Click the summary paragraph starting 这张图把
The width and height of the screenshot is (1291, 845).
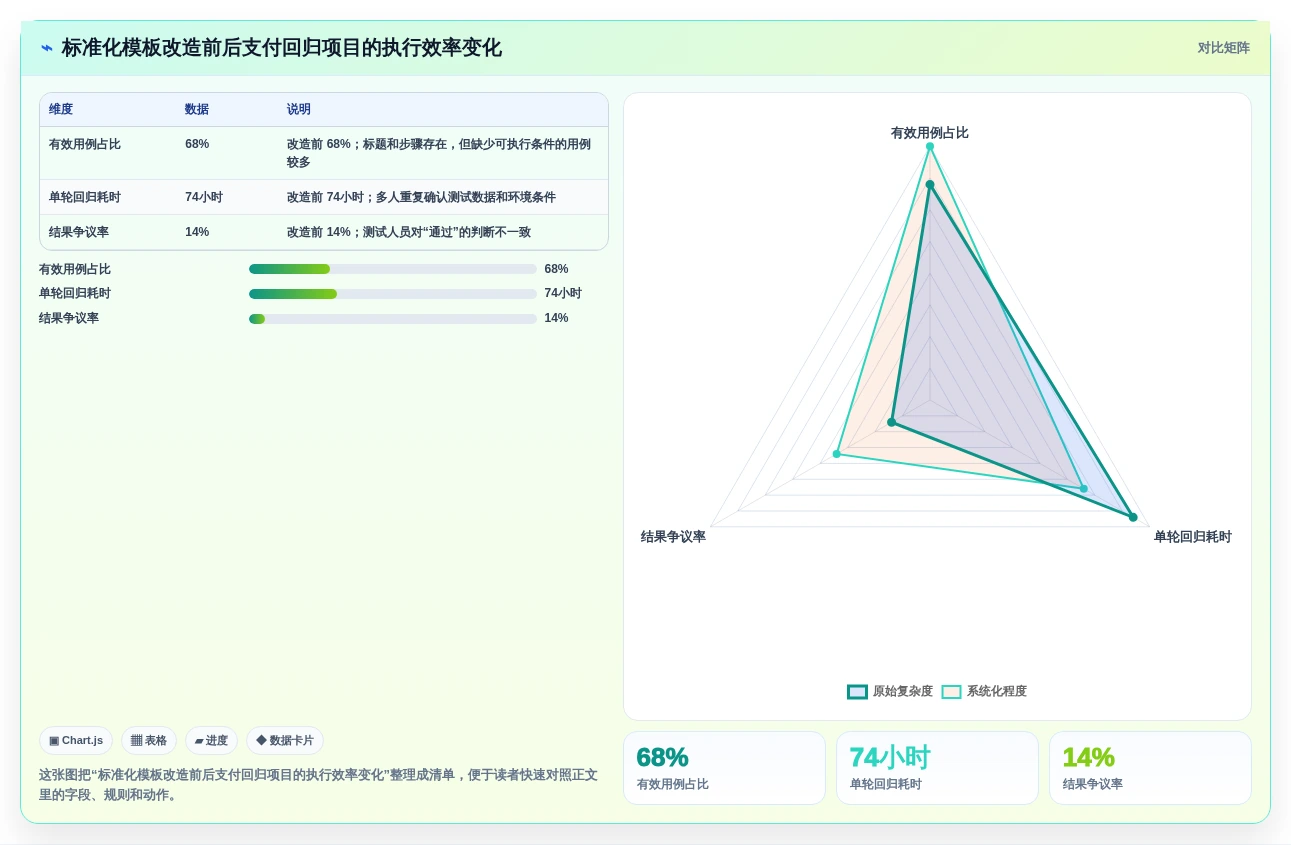coord(319,785)
